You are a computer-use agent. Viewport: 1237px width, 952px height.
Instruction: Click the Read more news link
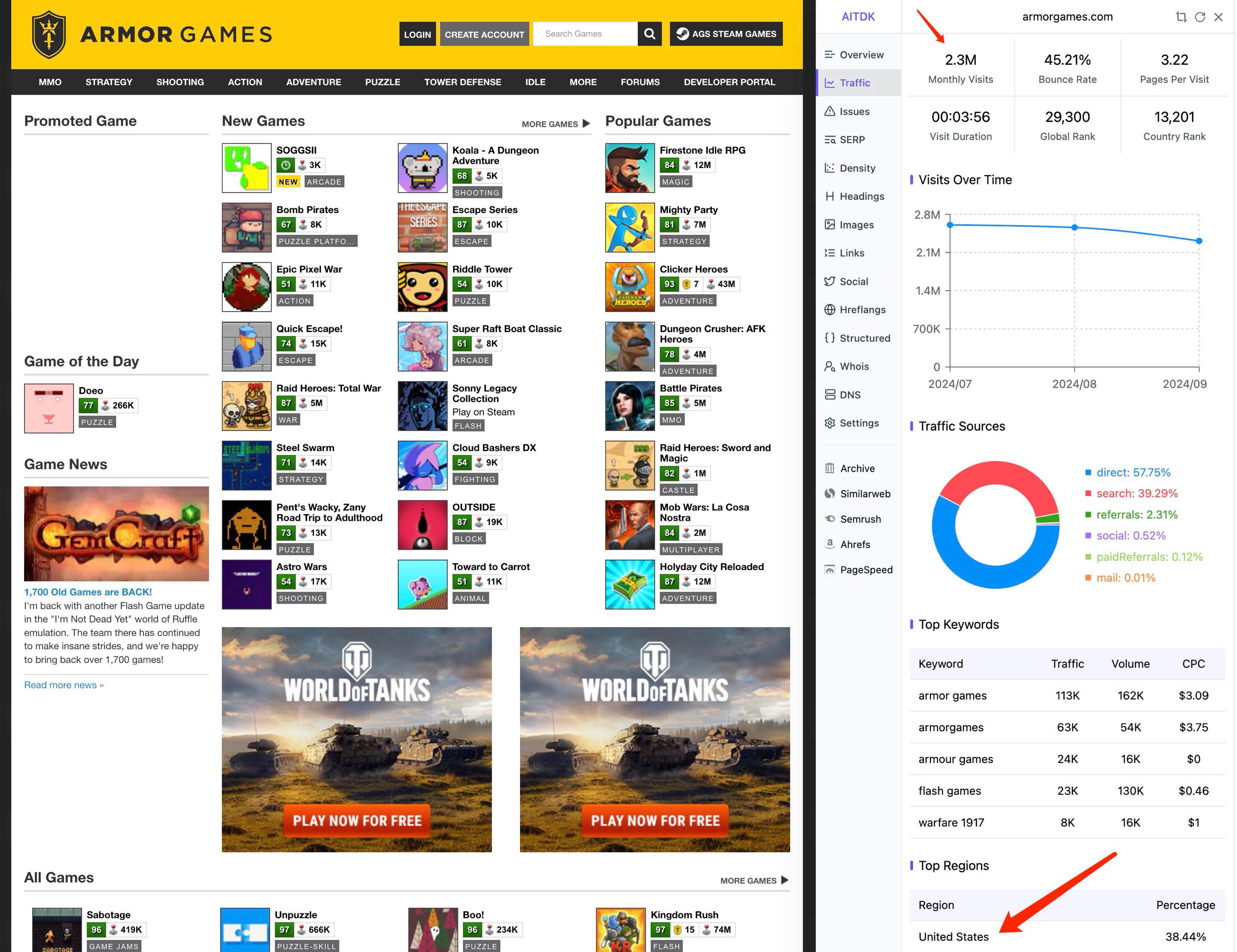tap(64, 685)
